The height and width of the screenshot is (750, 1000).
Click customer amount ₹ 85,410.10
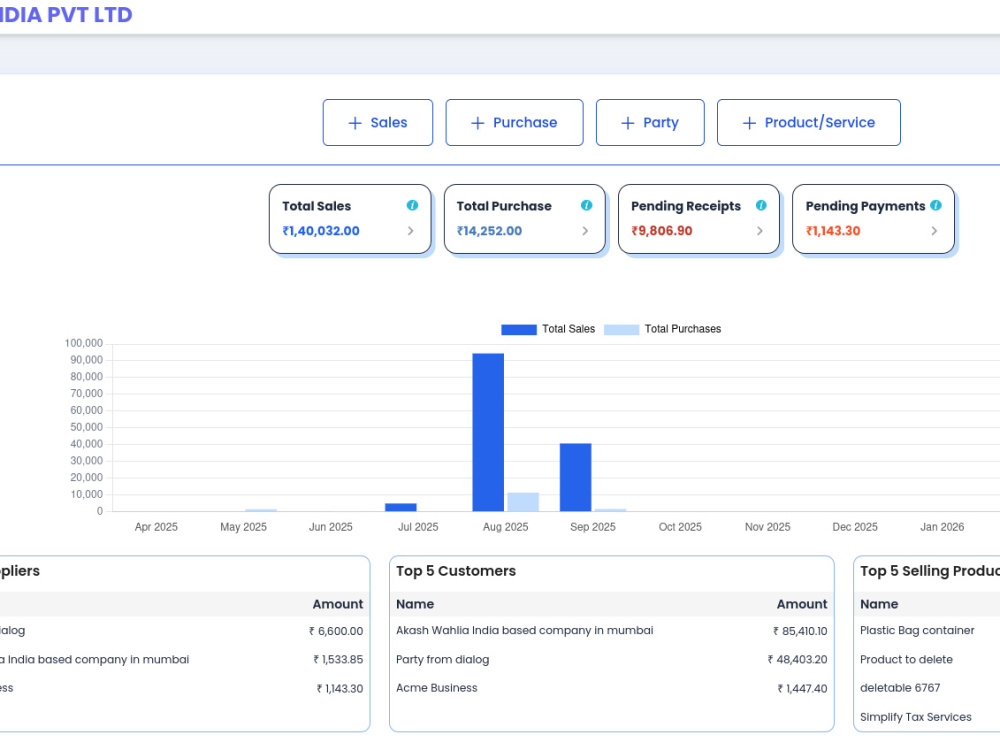(800, 631)
